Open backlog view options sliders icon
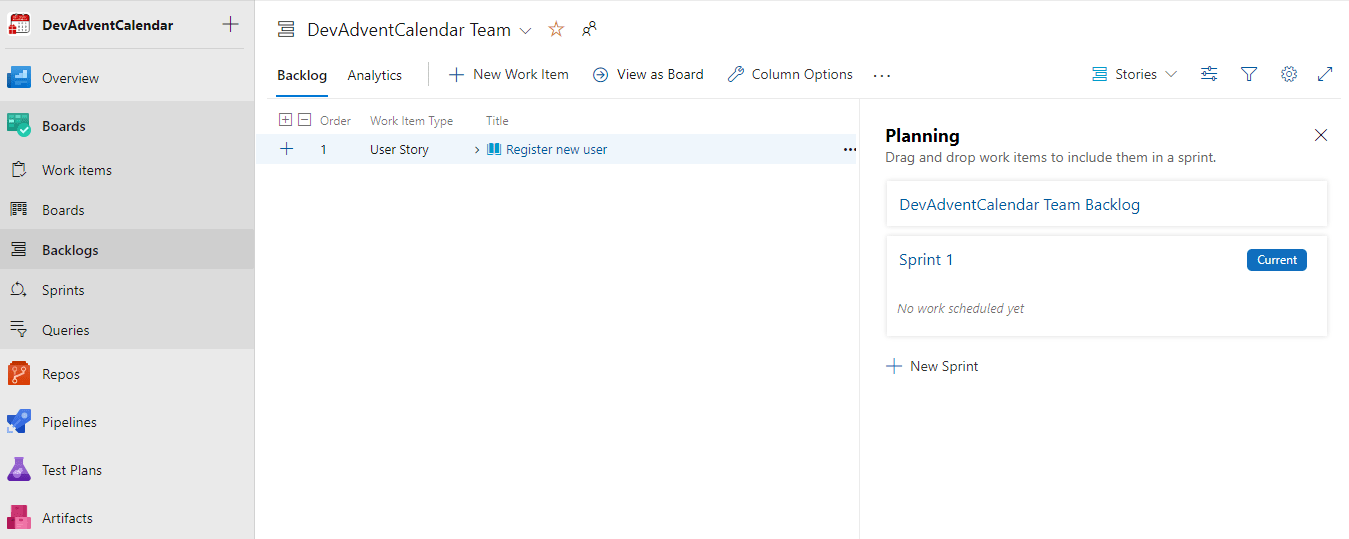Image resolution: width=1349 pixels, height=539 pixels. [x=1209, y=74]
